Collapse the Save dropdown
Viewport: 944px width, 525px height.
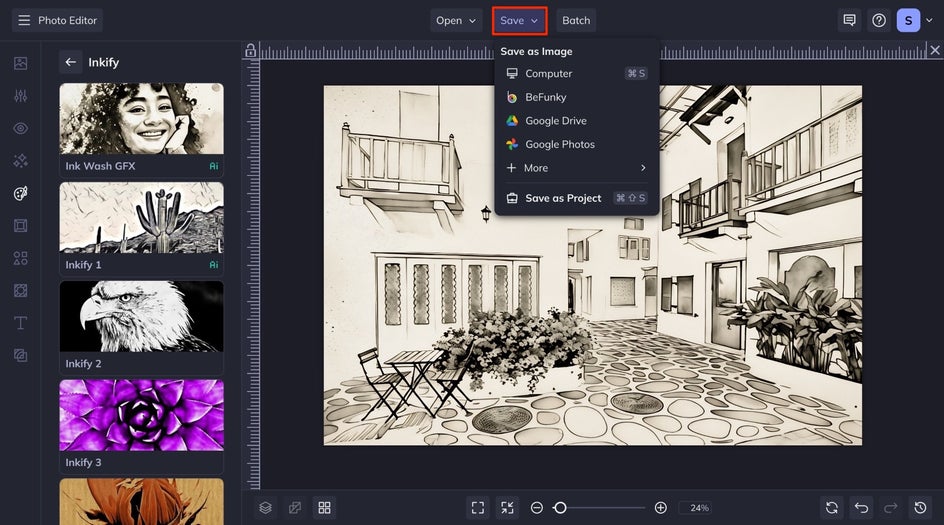point(520,20)
